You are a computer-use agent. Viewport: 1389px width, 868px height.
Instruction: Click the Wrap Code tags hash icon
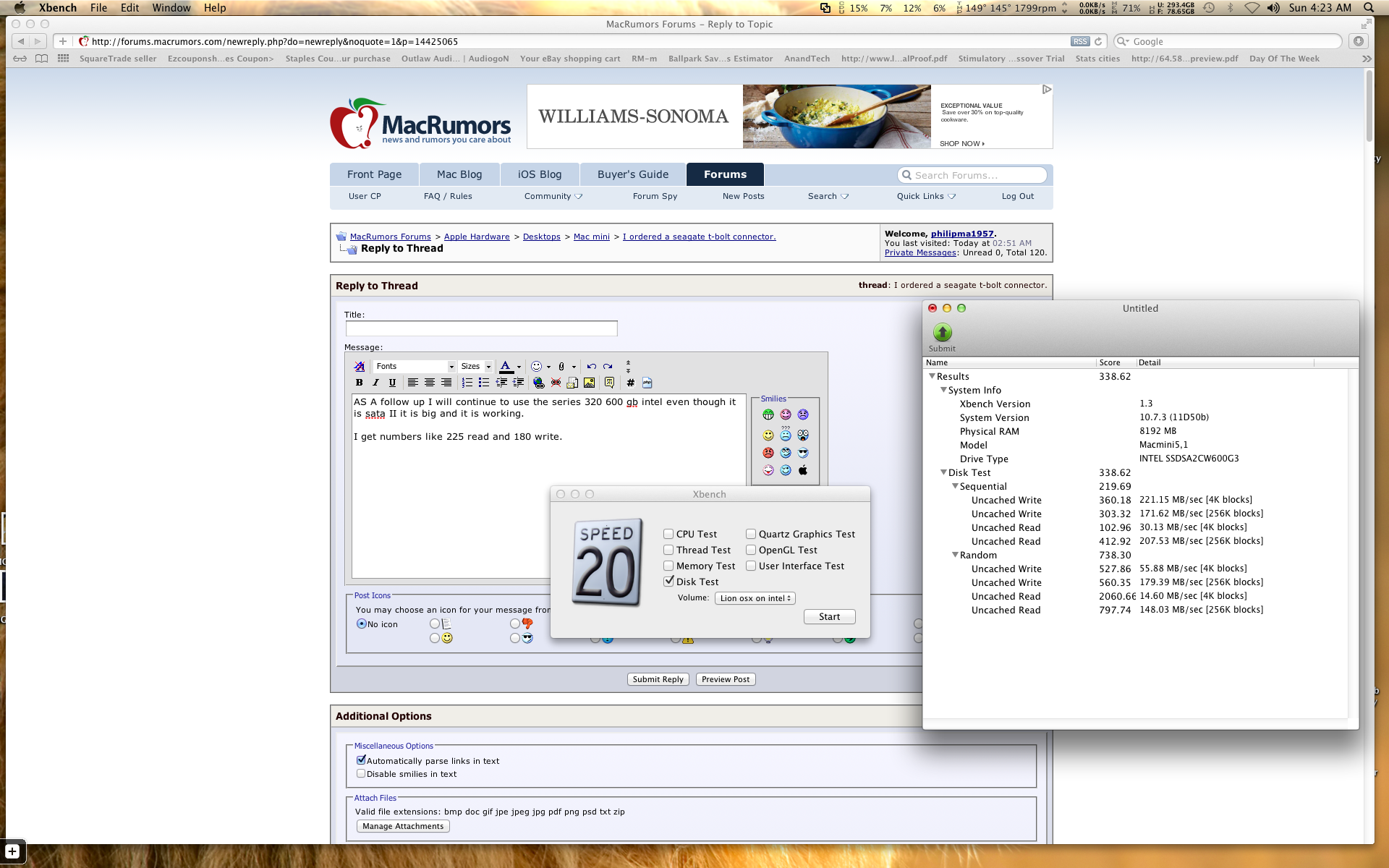point(630,383)
